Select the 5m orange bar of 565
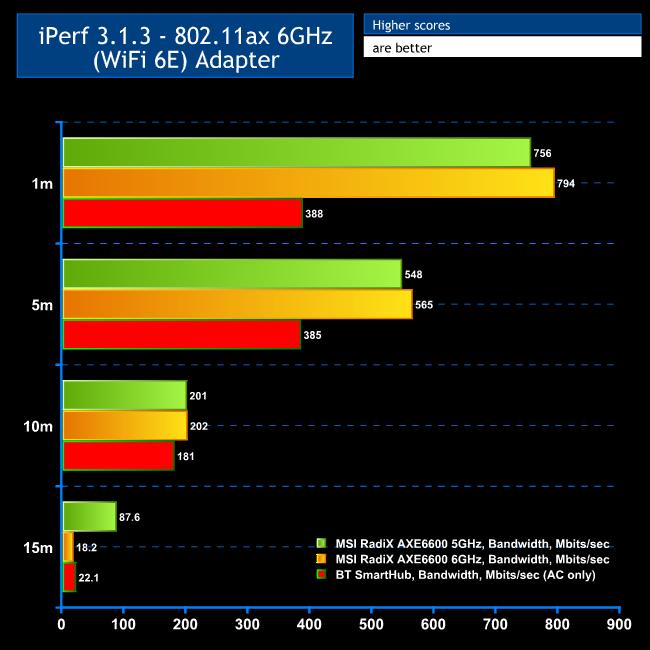Image resolution: width=650 pixels, height=650 pixels. pos(238,304)
